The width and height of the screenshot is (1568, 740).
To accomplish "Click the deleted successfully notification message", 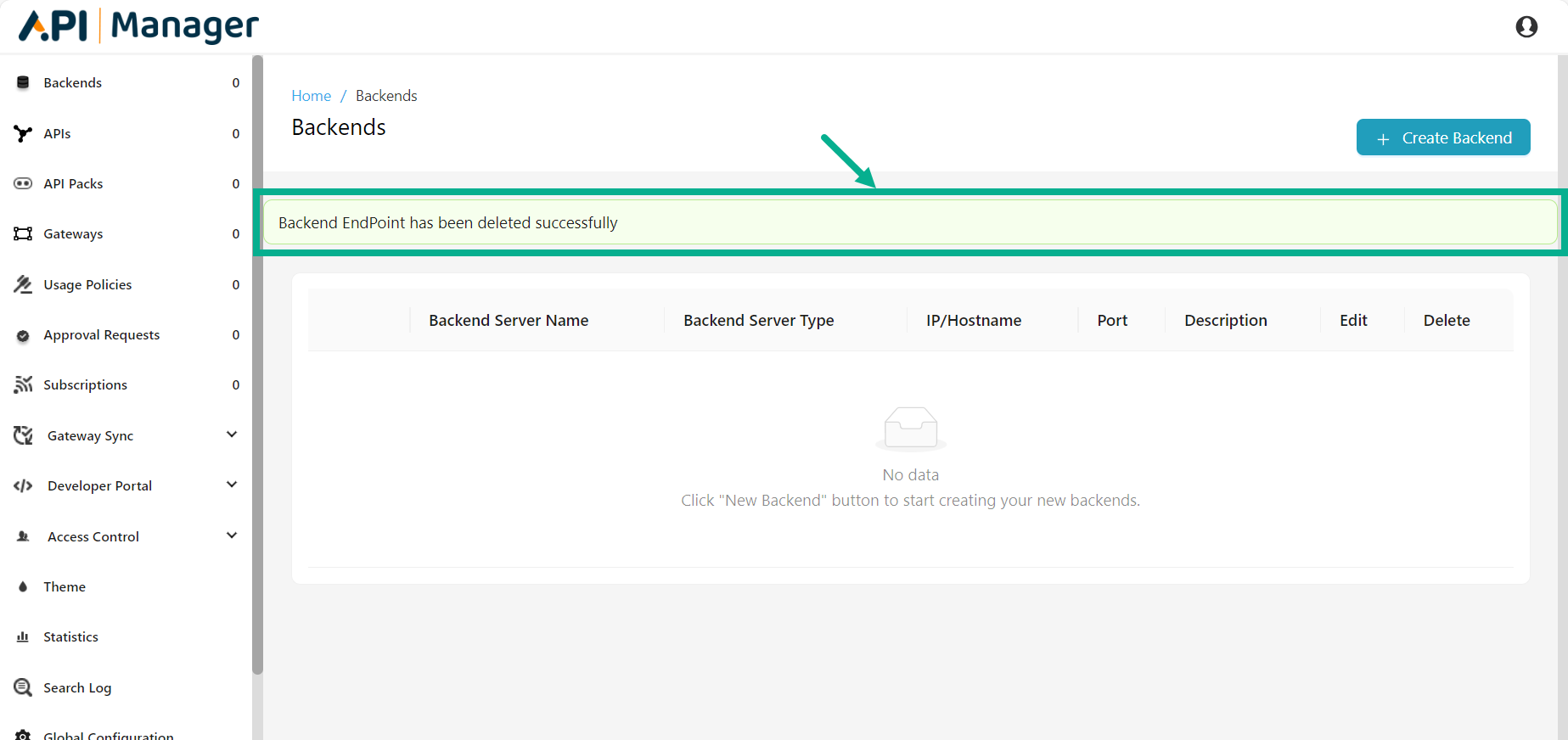I will [x=910, y=222].
